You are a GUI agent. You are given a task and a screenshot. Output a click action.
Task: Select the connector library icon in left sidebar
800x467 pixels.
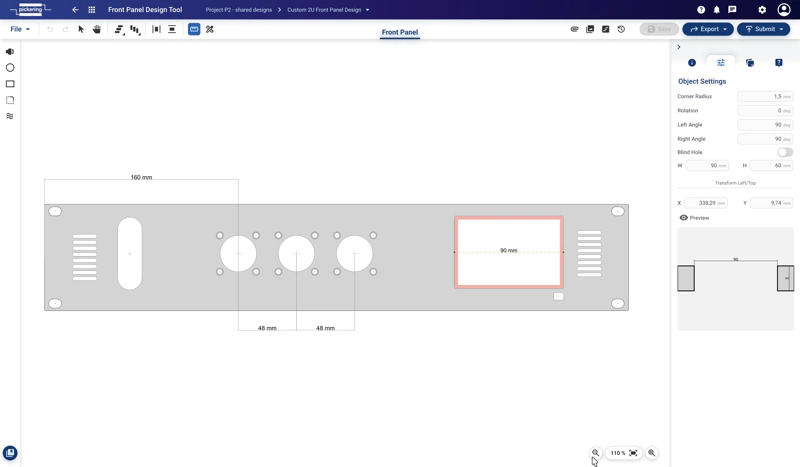coord(10,52)
